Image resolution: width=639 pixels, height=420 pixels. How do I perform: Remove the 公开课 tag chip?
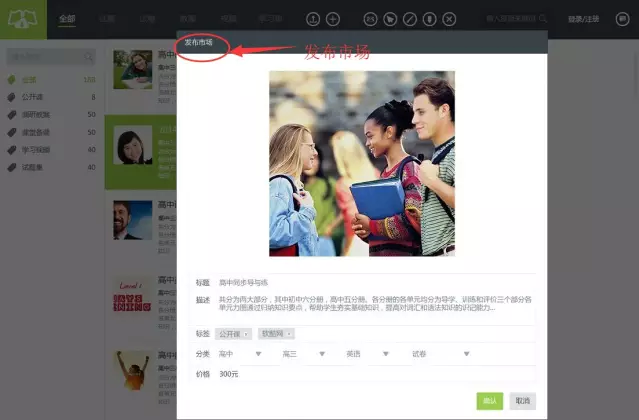247,334
